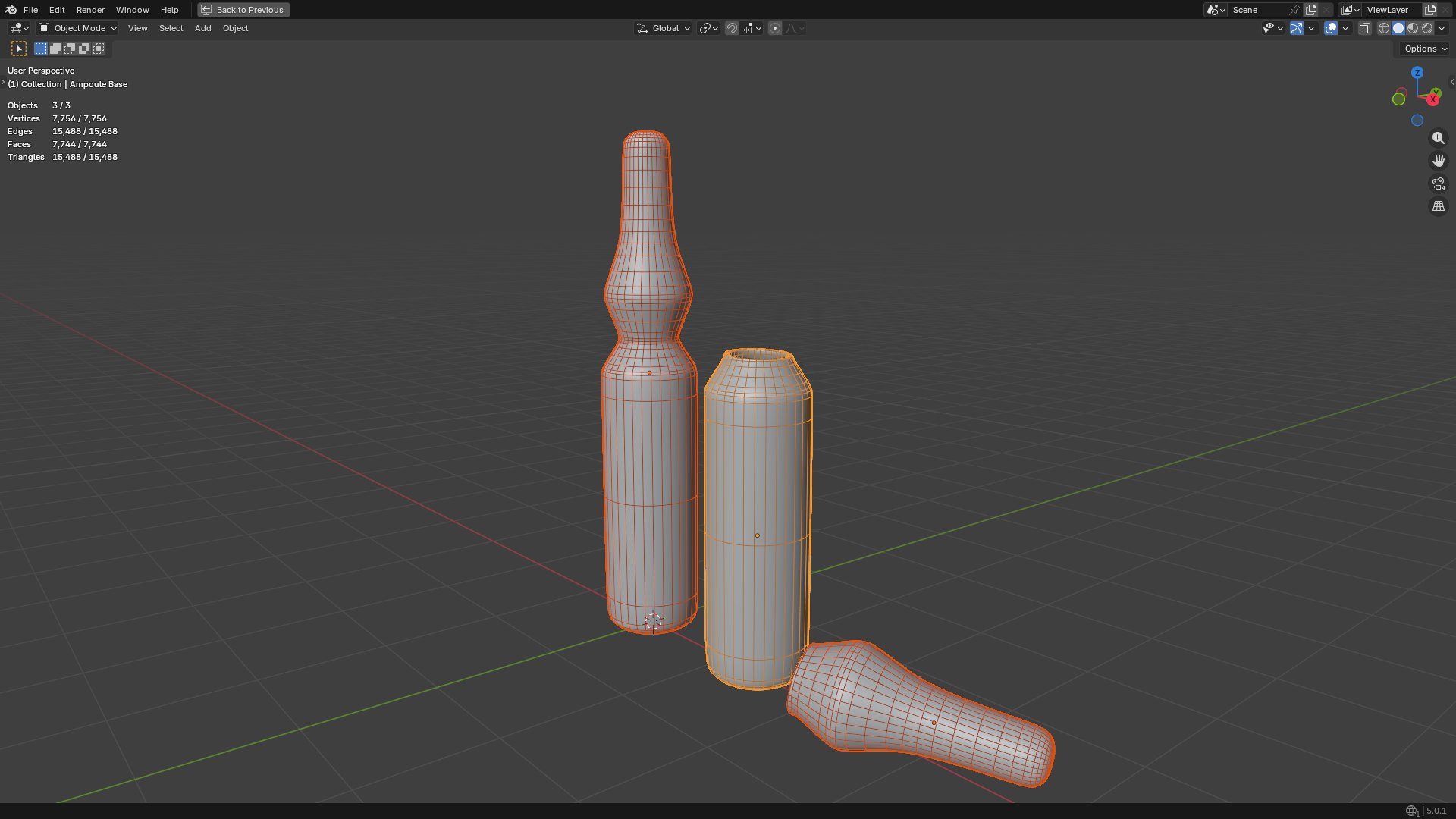Open the Object Mode dropdown
This screenshot has height=819, width=1456.
coord(77,28)
